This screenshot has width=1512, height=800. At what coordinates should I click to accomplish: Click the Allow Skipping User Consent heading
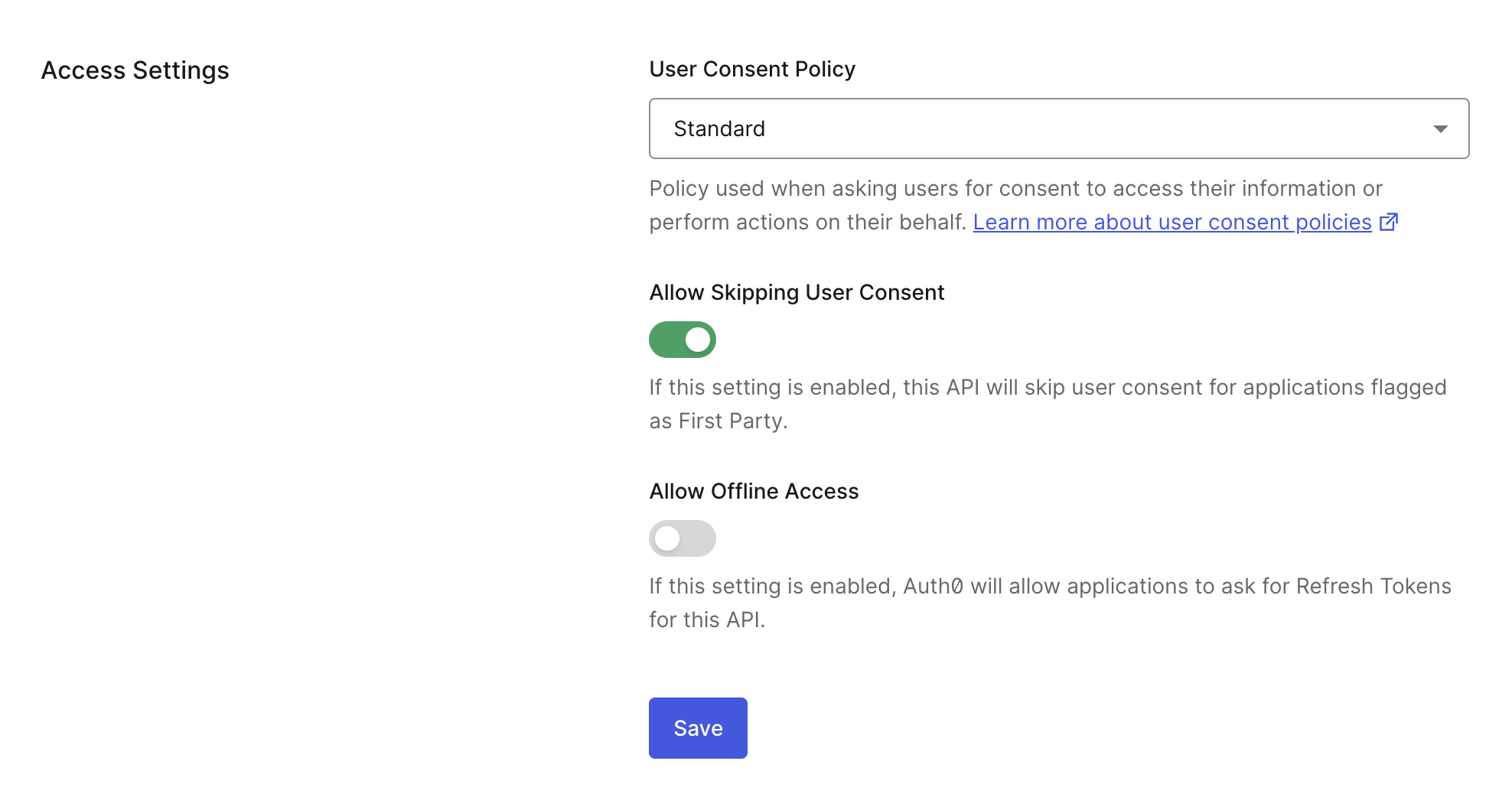797,292
